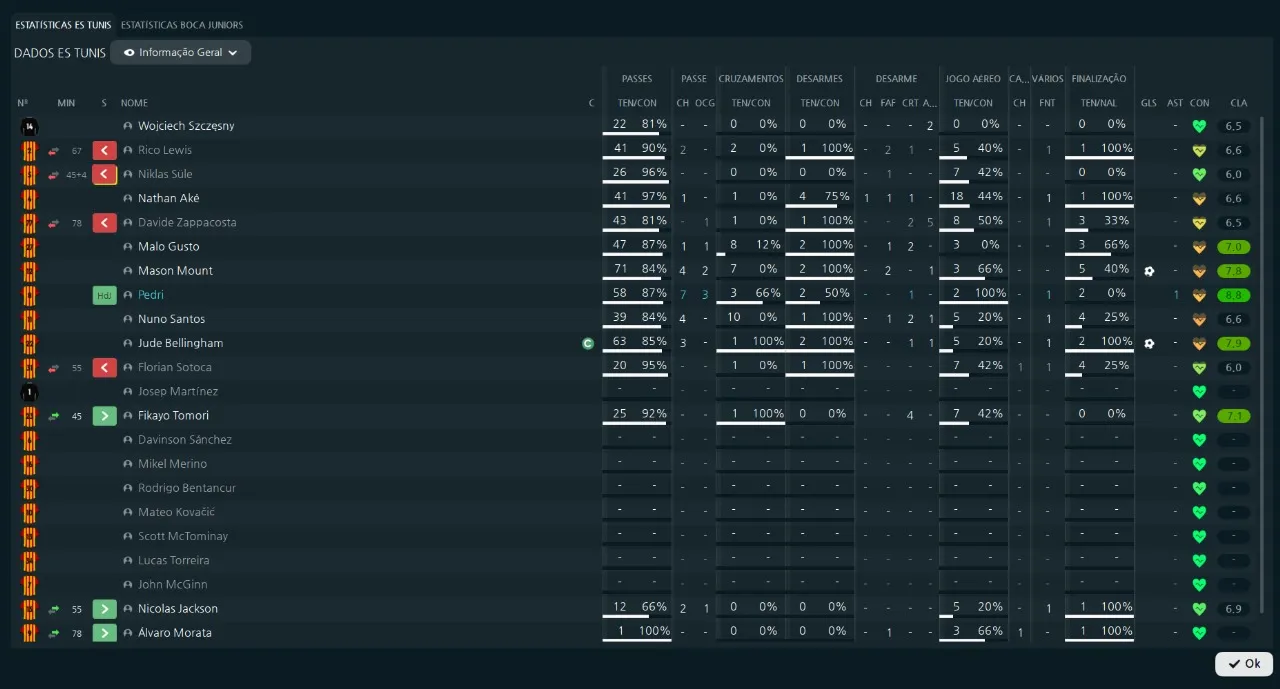Image resolution: width=1280 pixels, height=689 pixels.
Task: Open Nathan Aké's profile
Action: (168, 198)
